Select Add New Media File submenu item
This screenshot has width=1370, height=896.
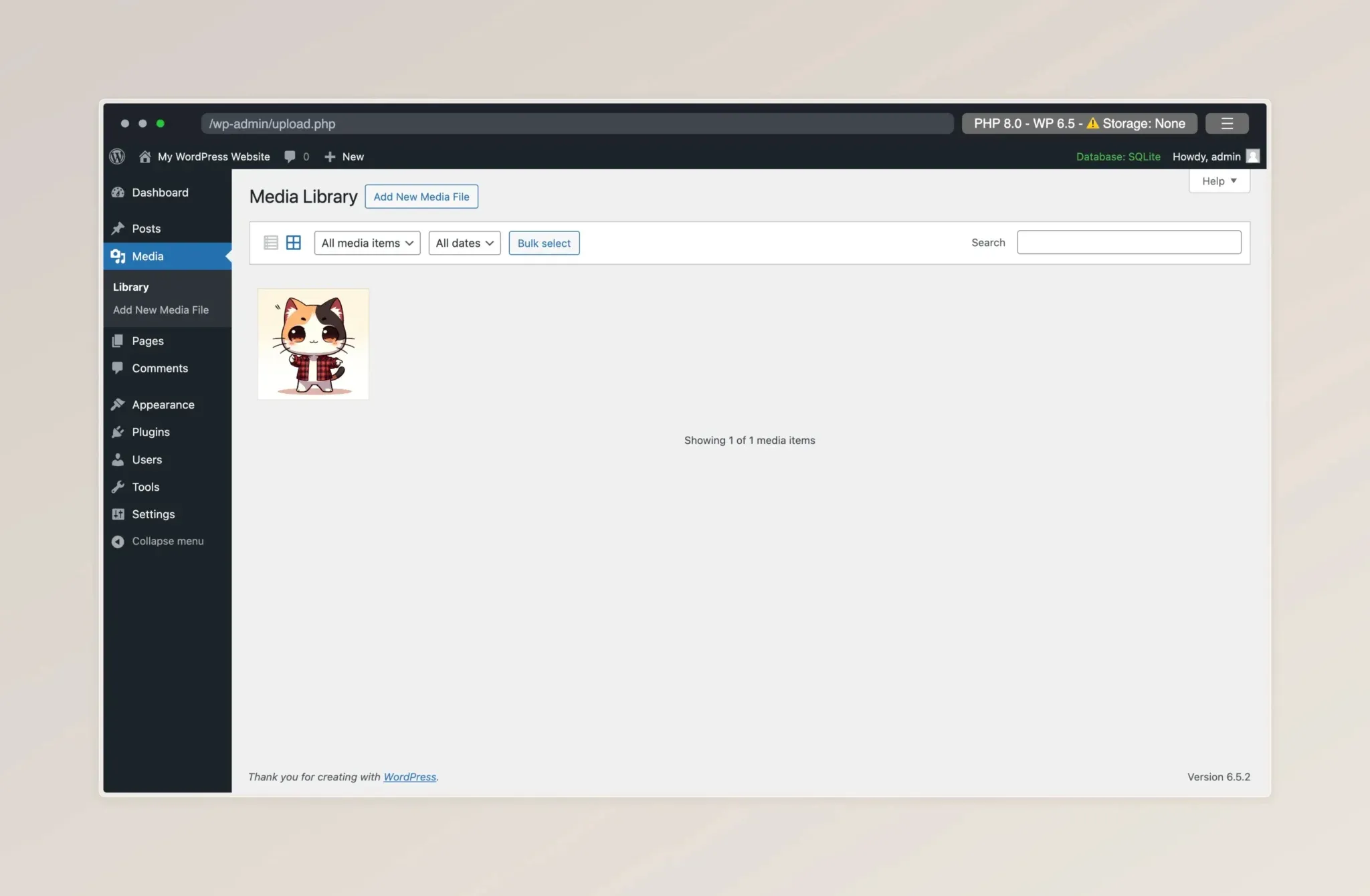pos(161,310)
